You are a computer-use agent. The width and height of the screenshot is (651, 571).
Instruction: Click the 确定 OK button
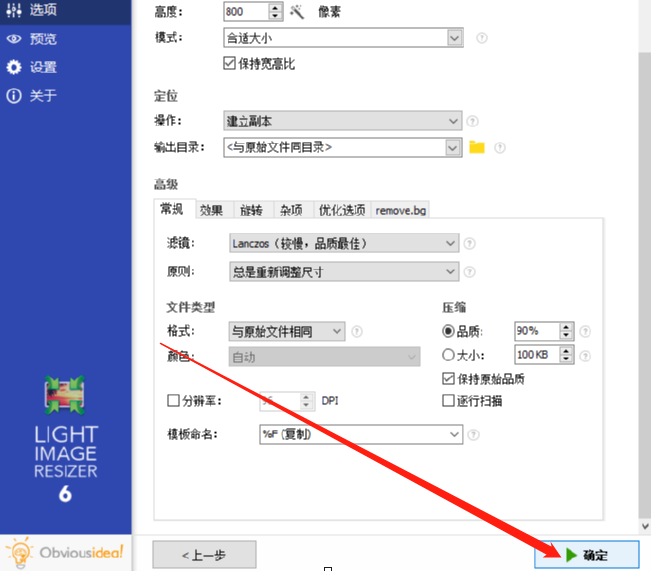pyautogui.click(x=587, y=554)
